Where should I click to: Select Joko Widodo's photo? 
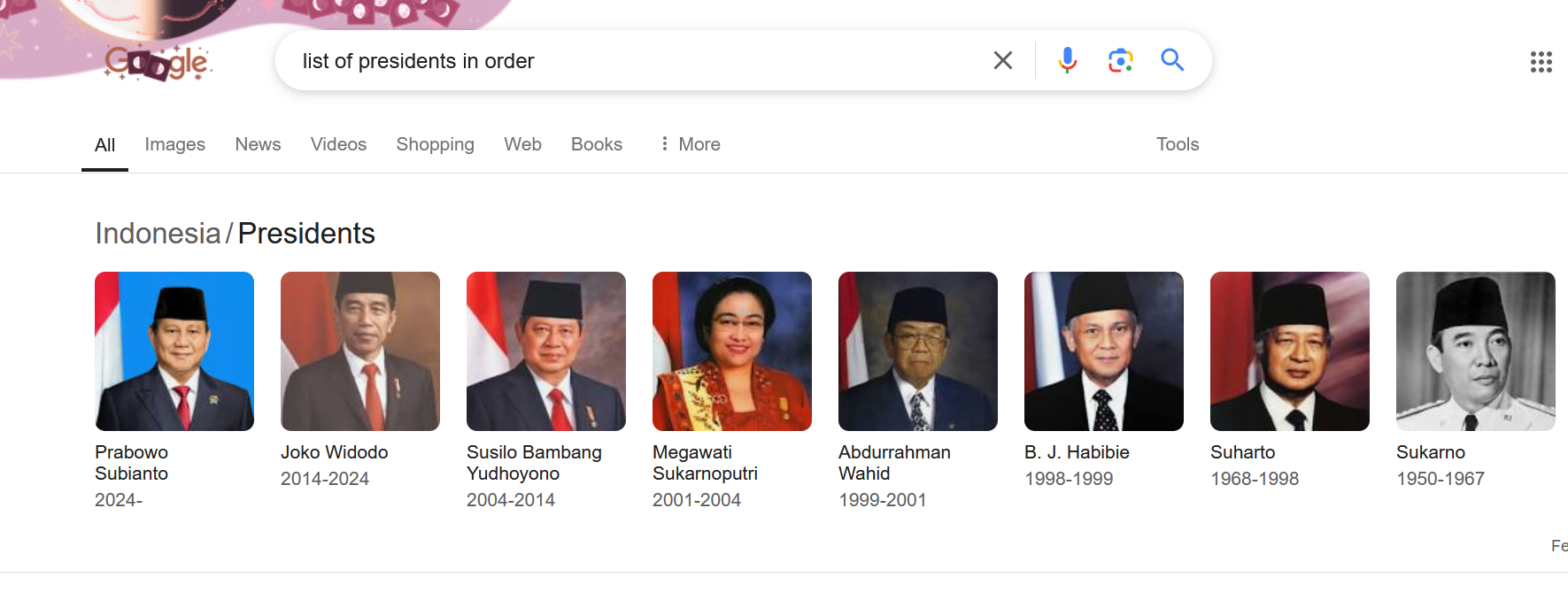coord(360,351)
